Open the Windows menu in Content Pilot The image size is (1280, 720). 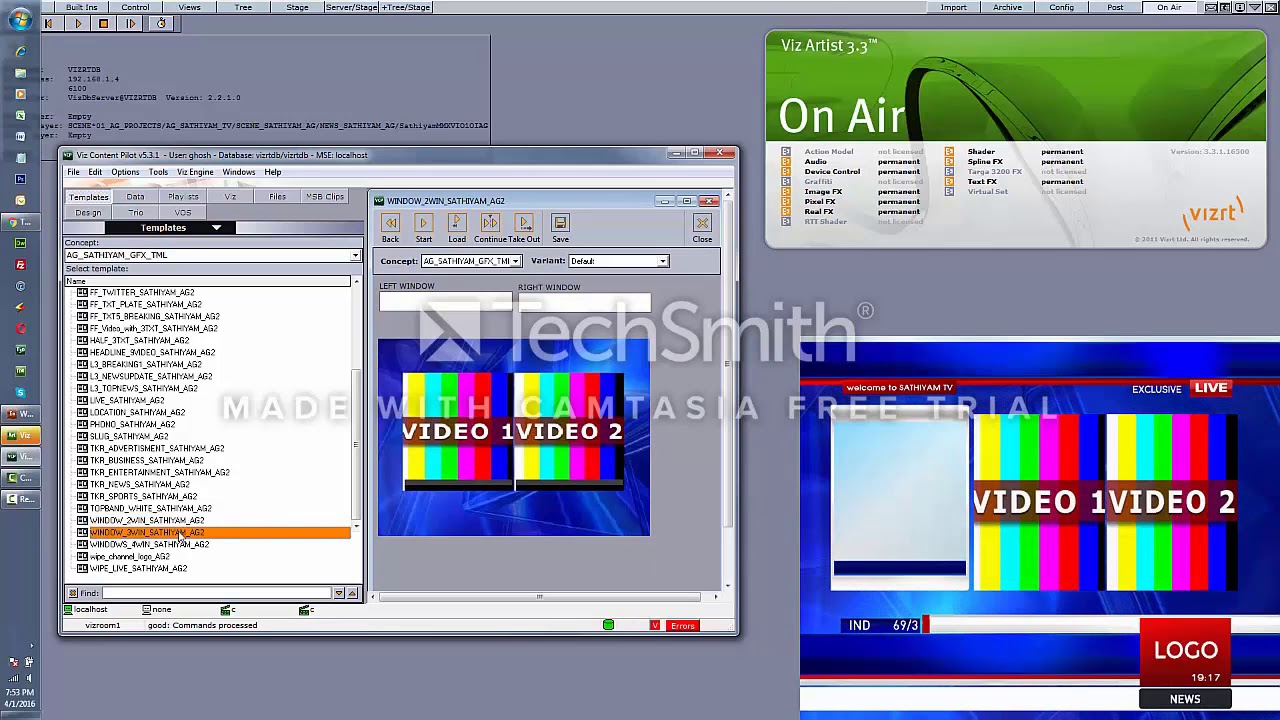coord(239,172)
